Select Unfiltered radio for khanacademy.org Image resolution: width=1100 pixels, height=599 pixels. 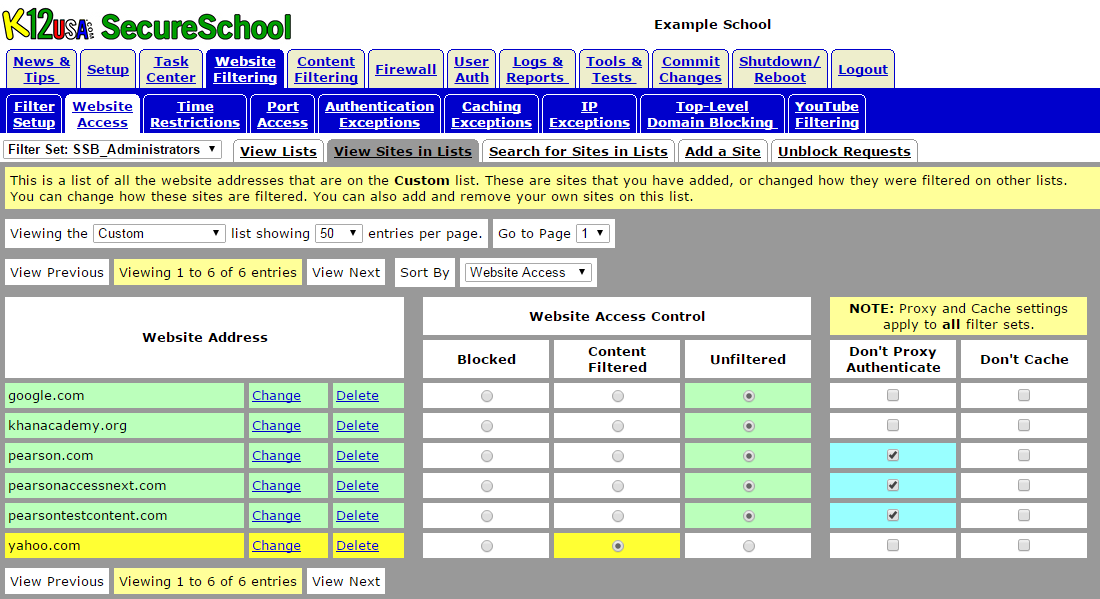(749, 426)
